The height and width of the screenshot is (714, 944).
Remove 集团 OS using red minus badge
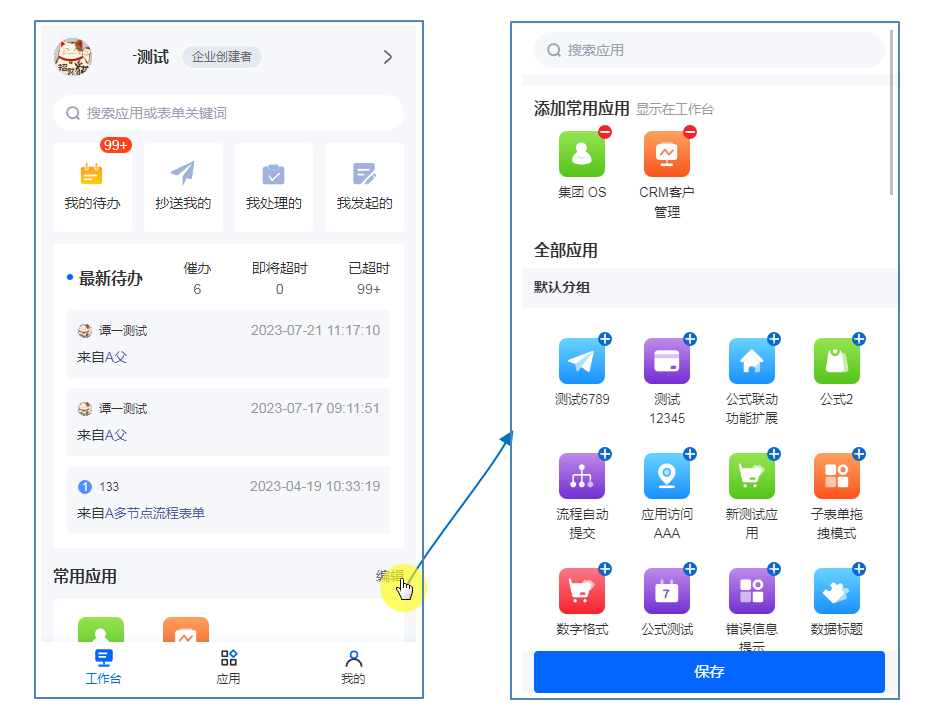605,132
